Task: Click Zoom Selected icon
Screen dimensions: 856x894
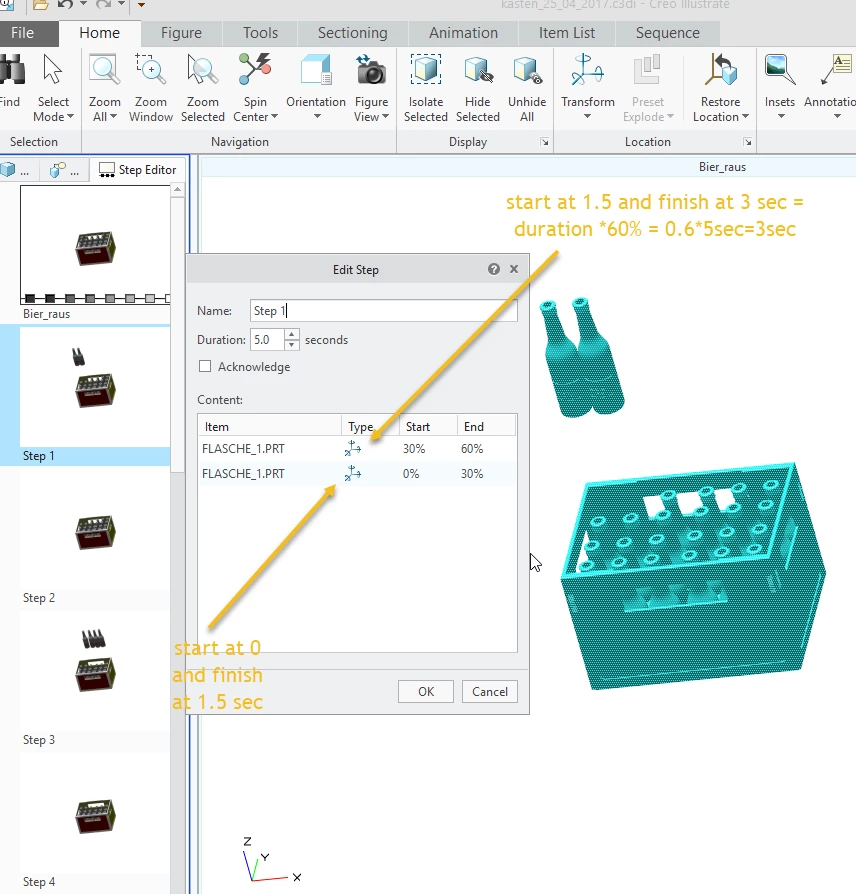Action: point(202,70)
